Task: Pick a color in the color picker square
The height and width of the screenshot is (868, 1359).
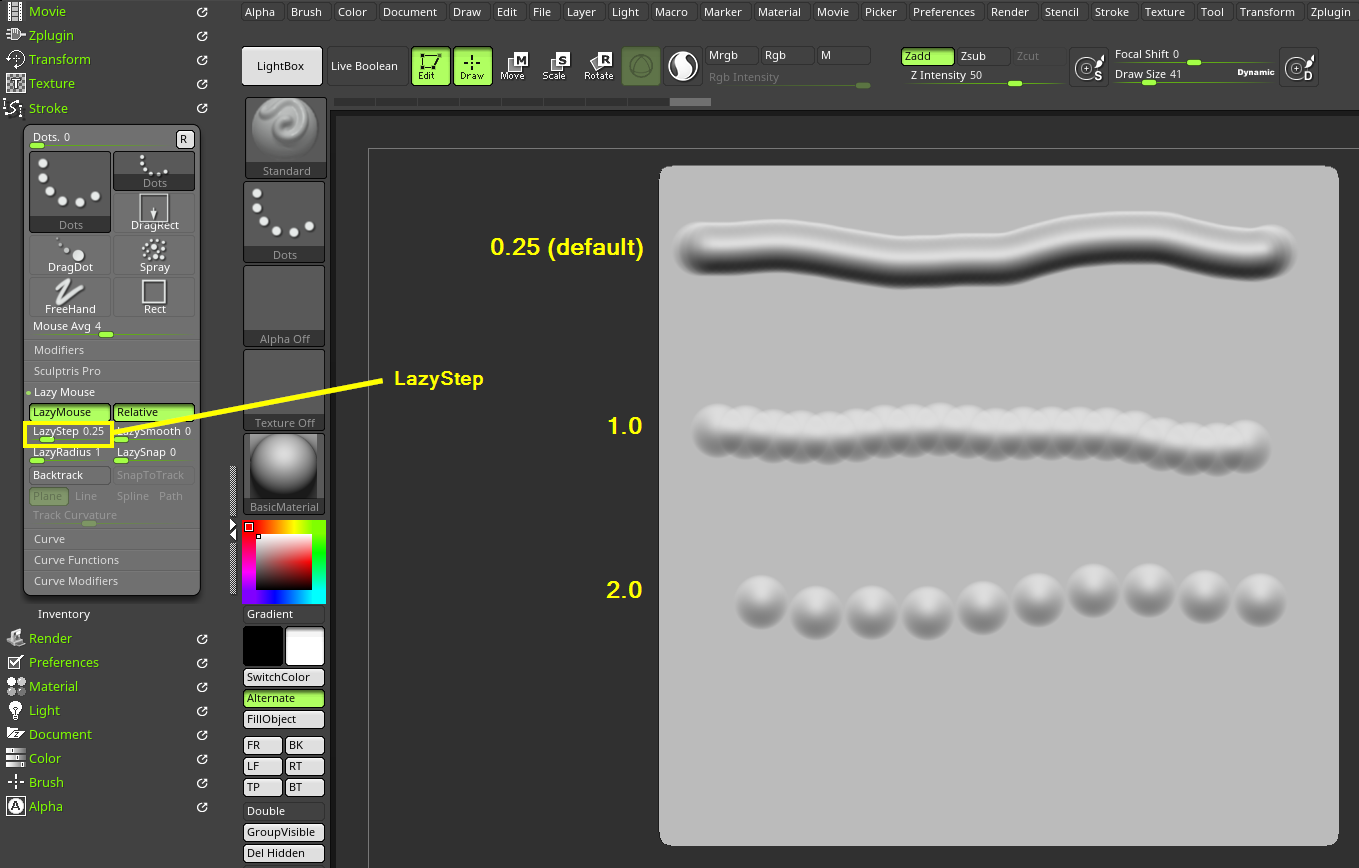Action: (284, 562)
